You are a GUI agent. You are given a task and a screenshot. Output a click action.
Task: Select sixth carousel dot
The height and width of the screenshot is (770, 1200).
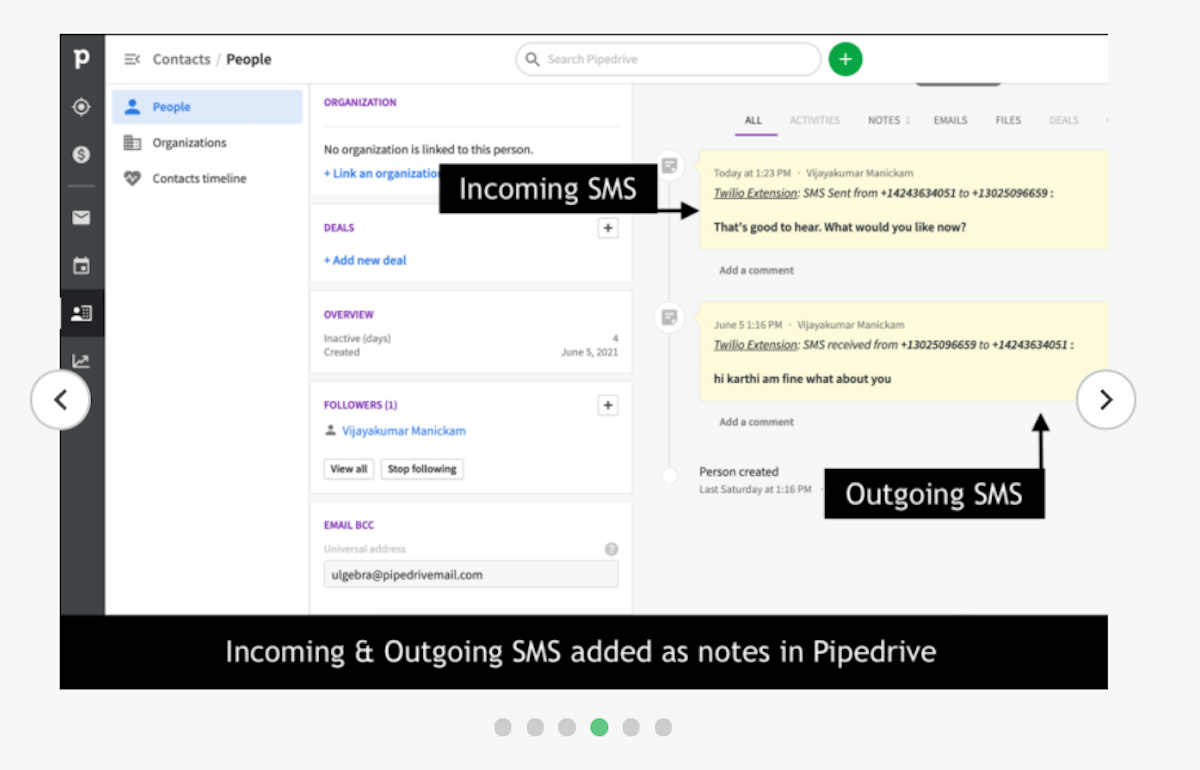tap(663, 727)
